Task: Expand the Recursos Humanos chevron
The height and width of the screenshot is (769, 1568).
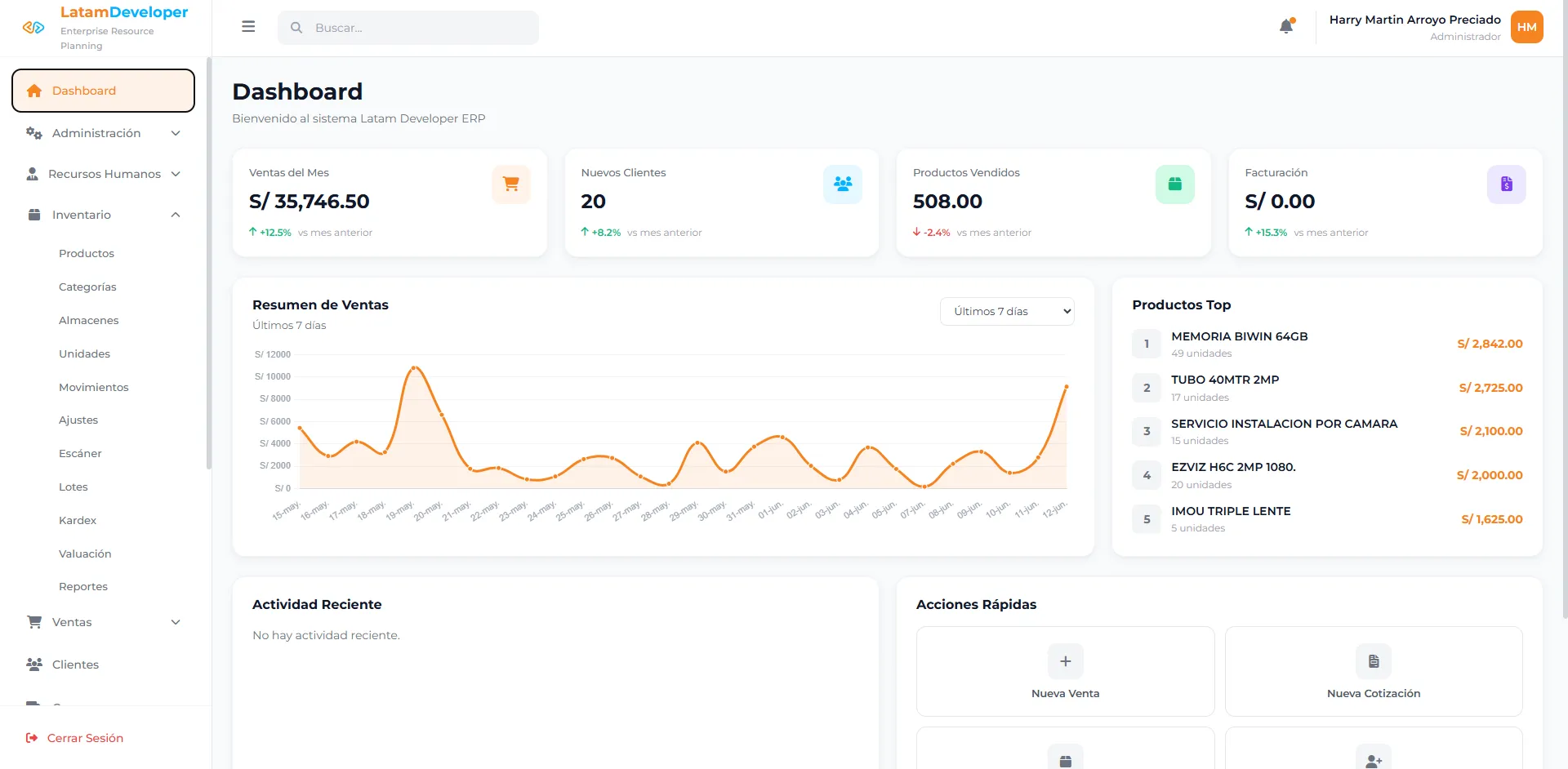Action: tap(176, 174)
